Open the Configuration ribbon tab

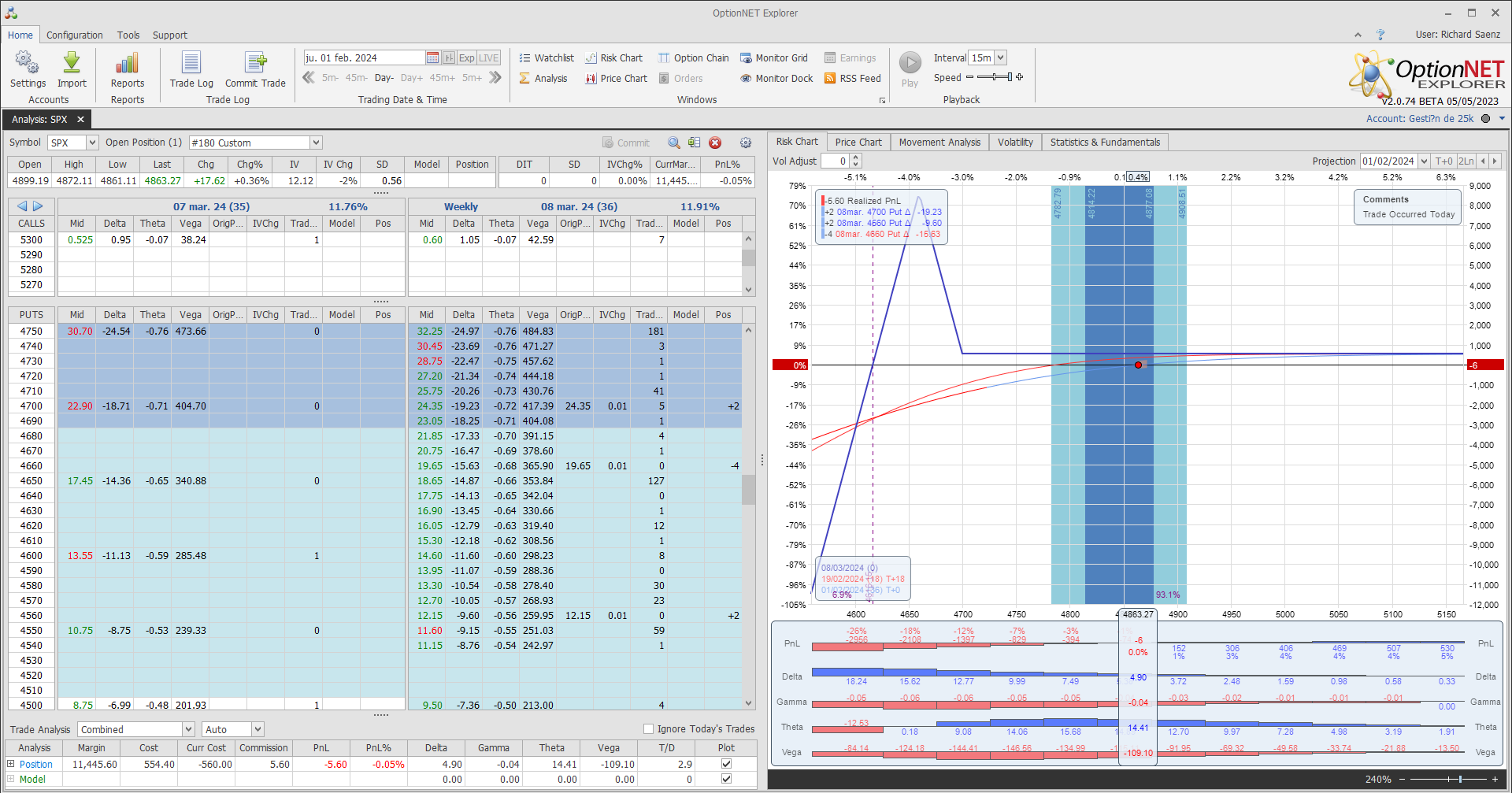[74, 35]
